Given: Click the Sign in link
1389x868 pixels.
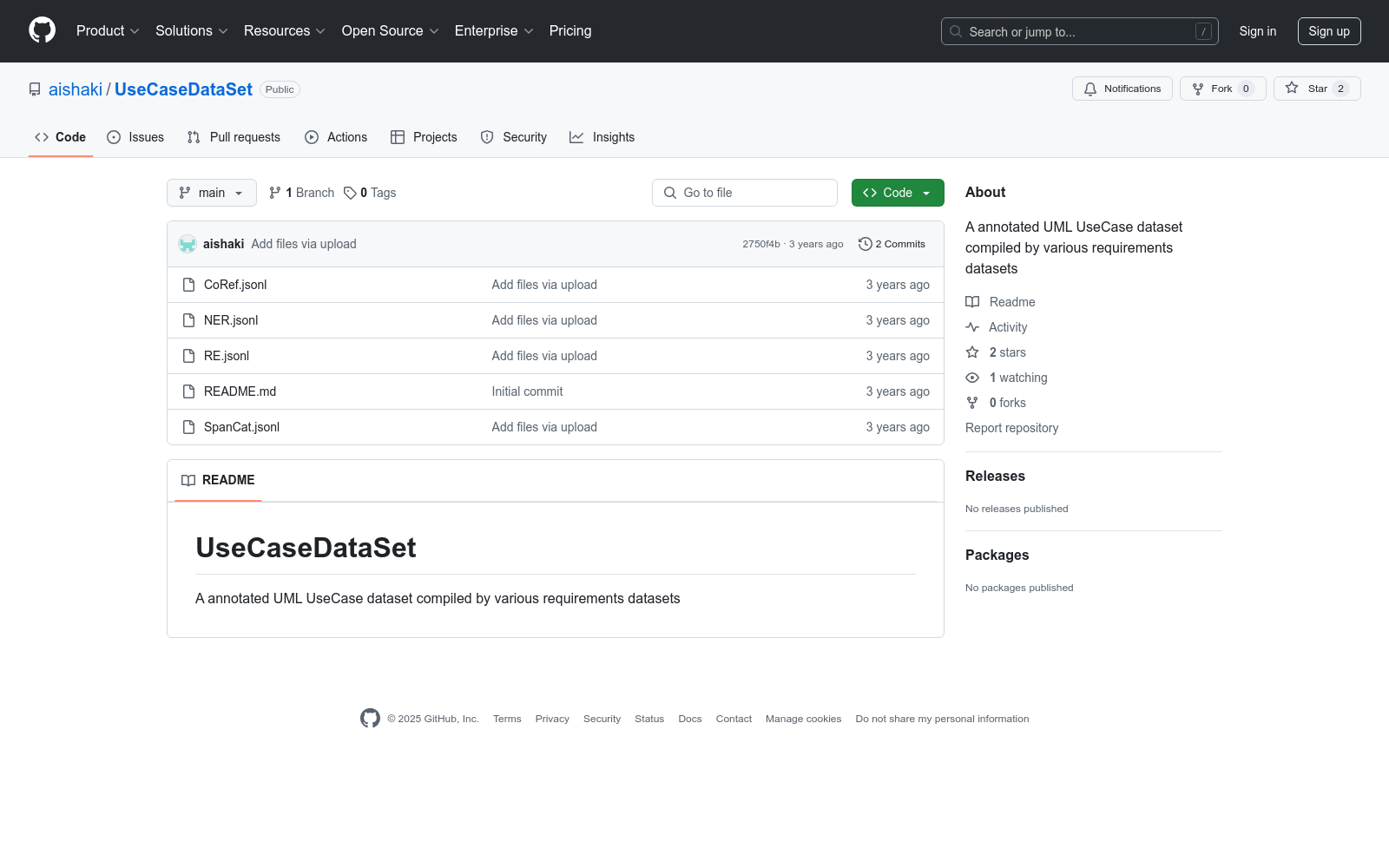Looking at the screenshot, I should [1258, 31].
